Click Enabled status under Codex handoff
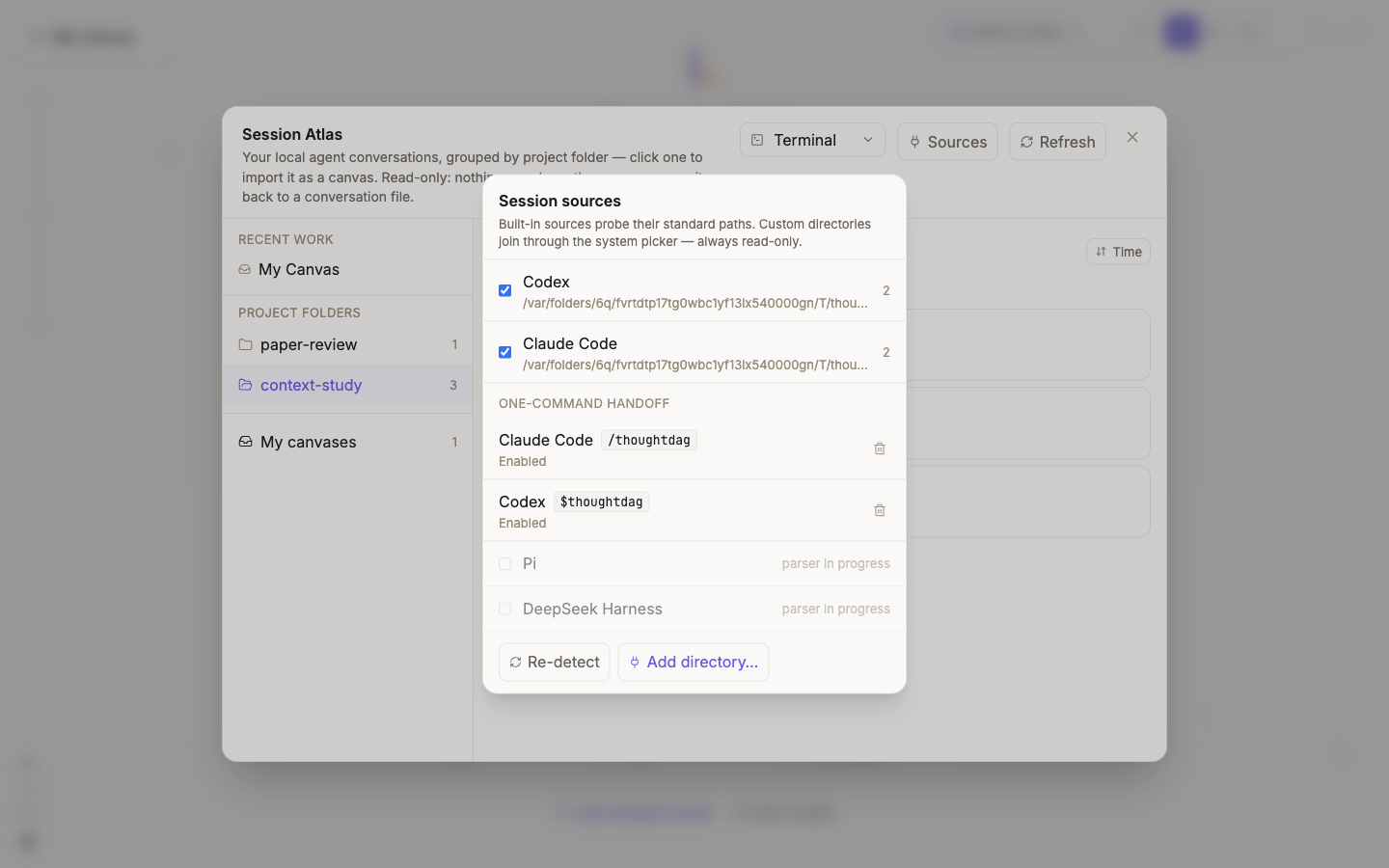1389x868 pixels. pyautogui.click(x=523, y=523)
